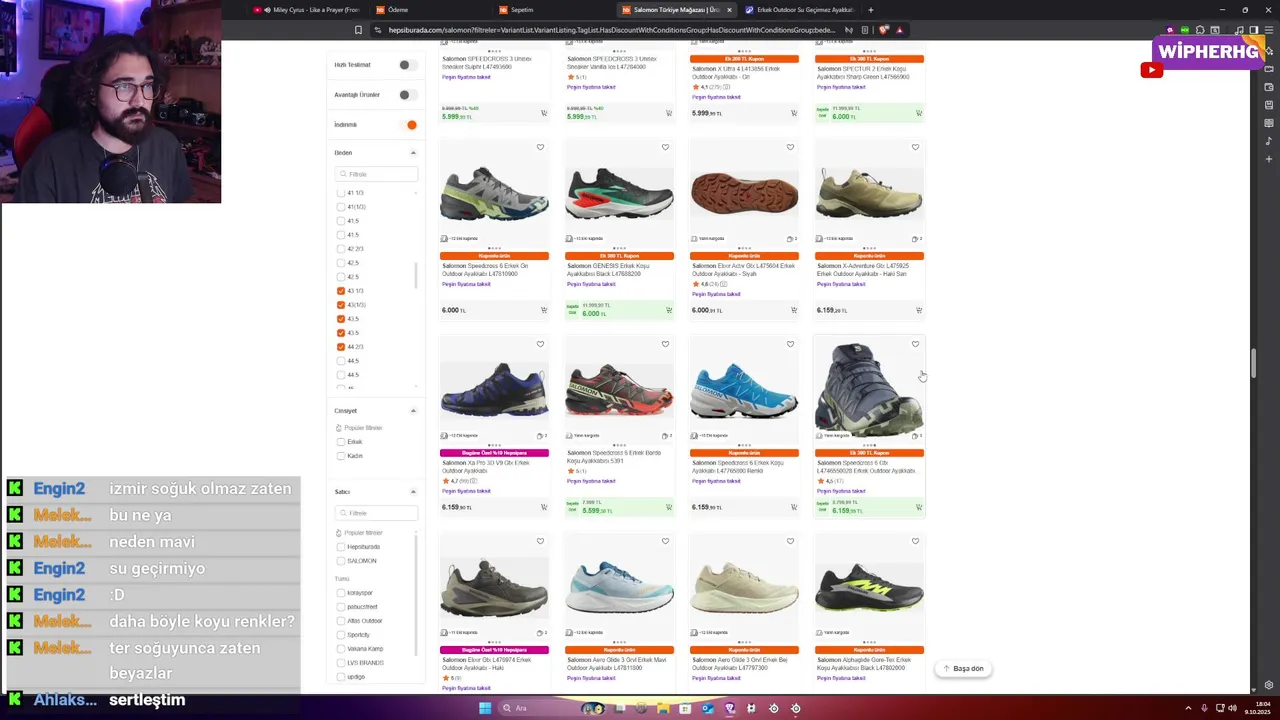Add GENESIS Black shoe to cart

coord(669,310)
